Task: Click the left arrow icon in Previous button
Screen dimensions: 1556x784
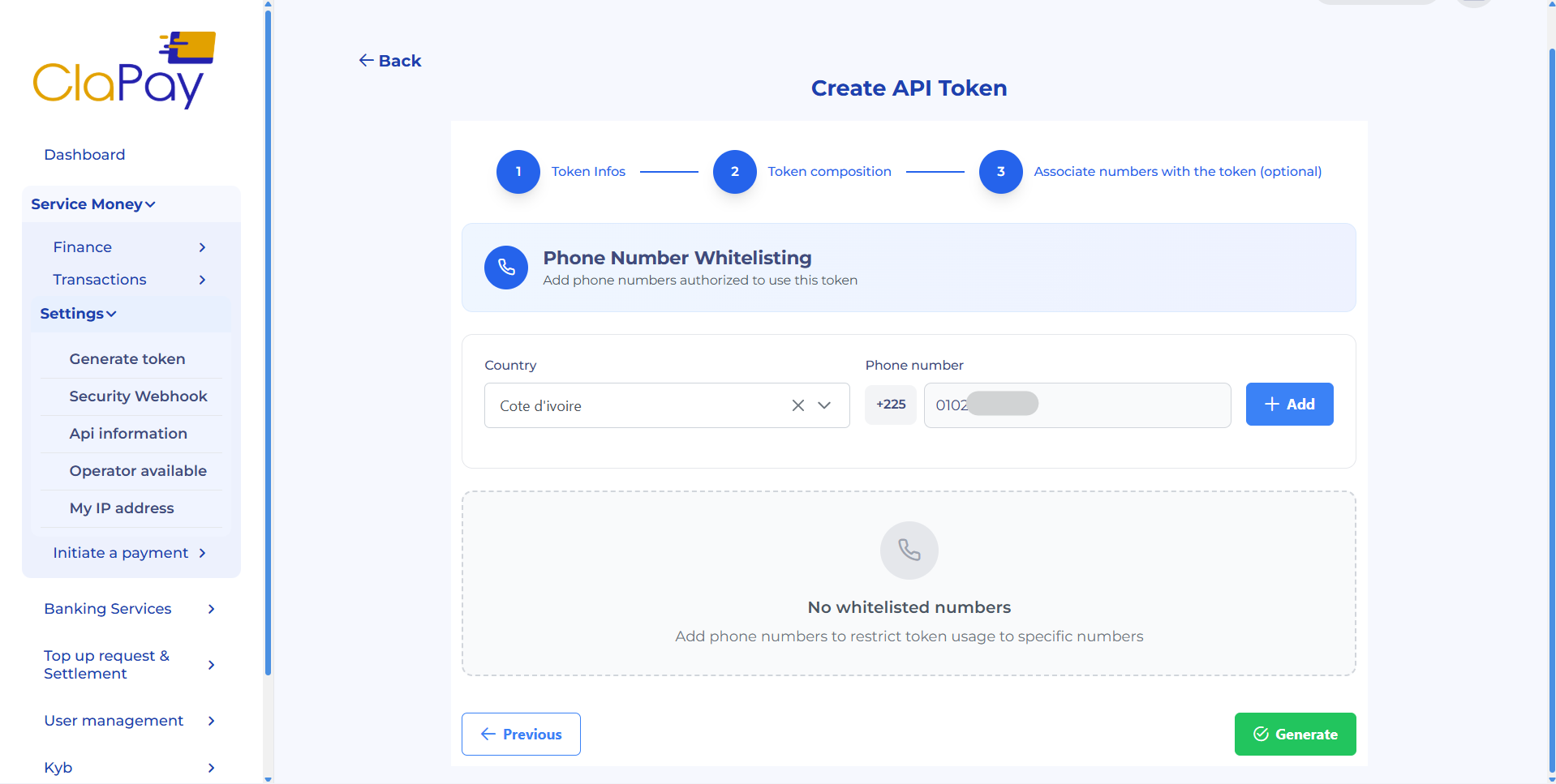Action: click(x=487, y=734)
